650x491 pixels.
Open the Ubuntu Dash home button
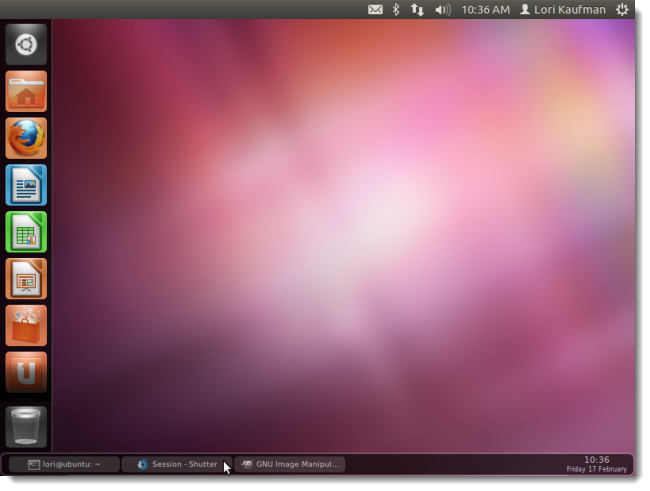click(x=26, y=44)
